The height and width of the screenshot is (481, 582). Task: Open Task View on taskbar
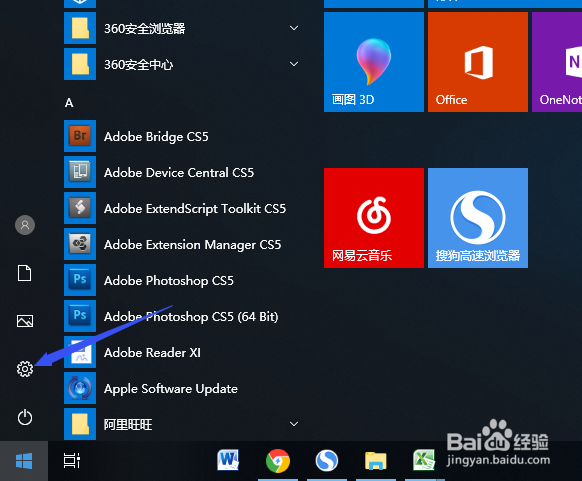72,461
